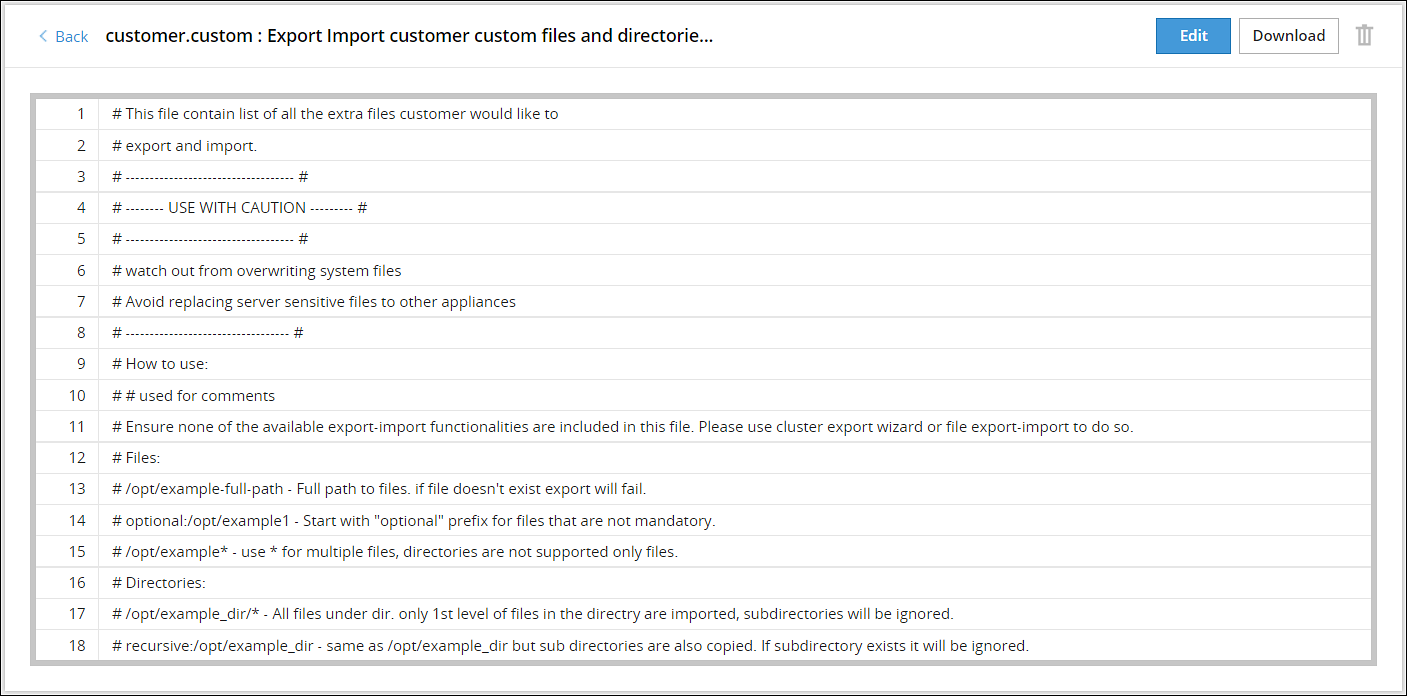Click the Download button
The height and width of the screenshot is (696, 1407).
click(1288, 35)
